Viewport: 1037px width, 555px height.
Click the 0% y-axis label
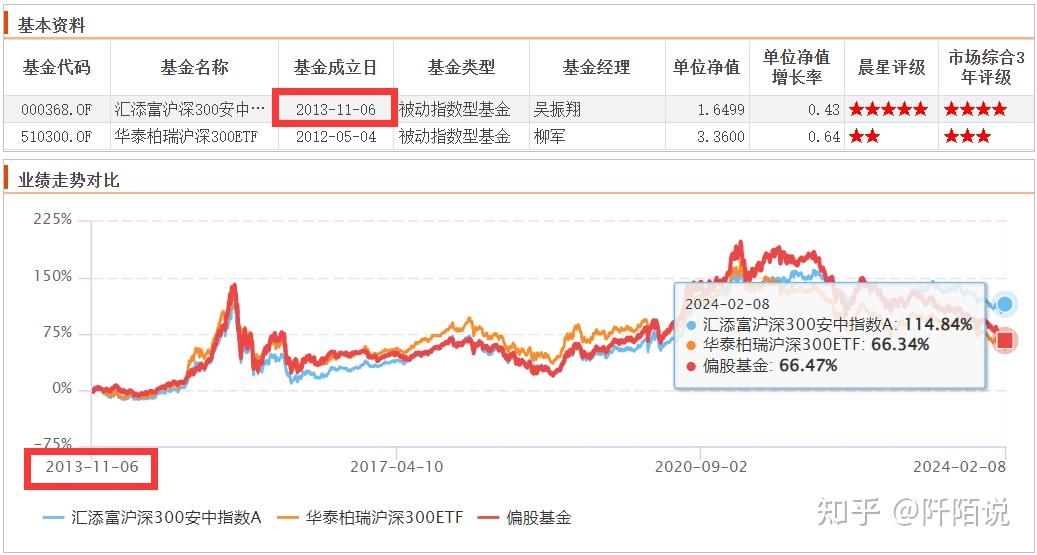point(62,389)
